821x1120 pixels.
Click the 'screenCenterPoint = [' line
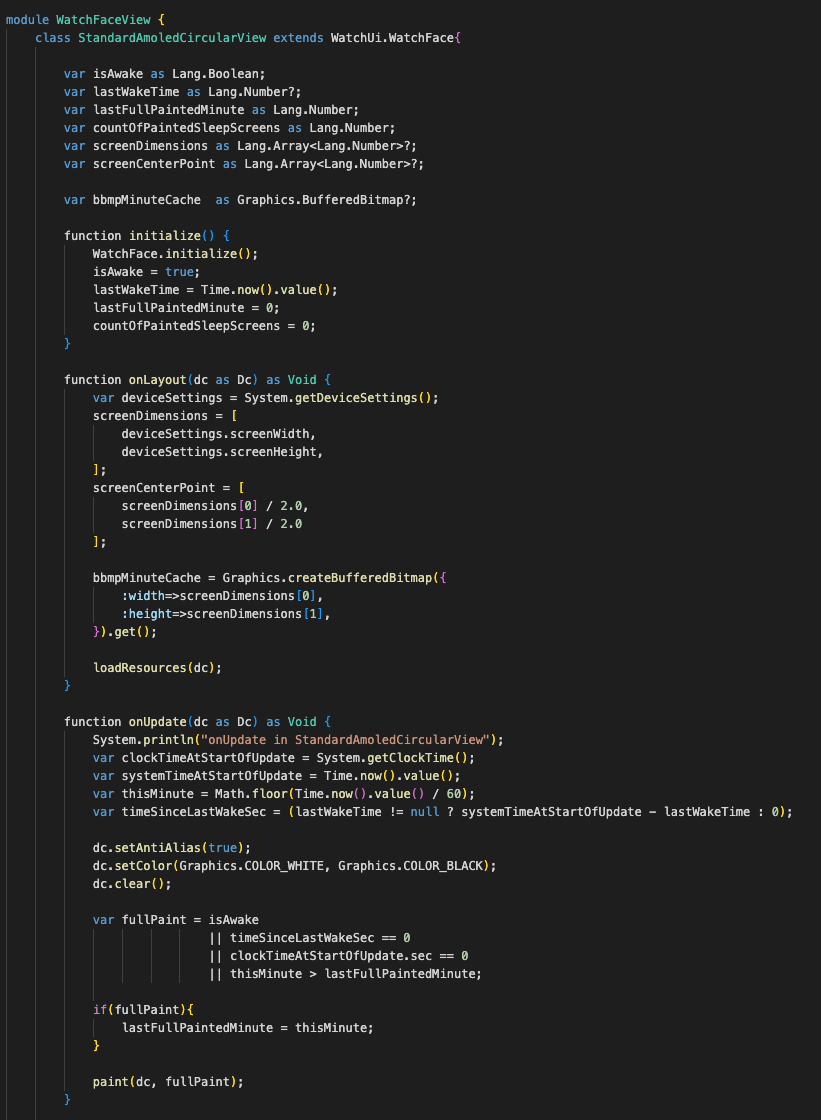[168, 488]
